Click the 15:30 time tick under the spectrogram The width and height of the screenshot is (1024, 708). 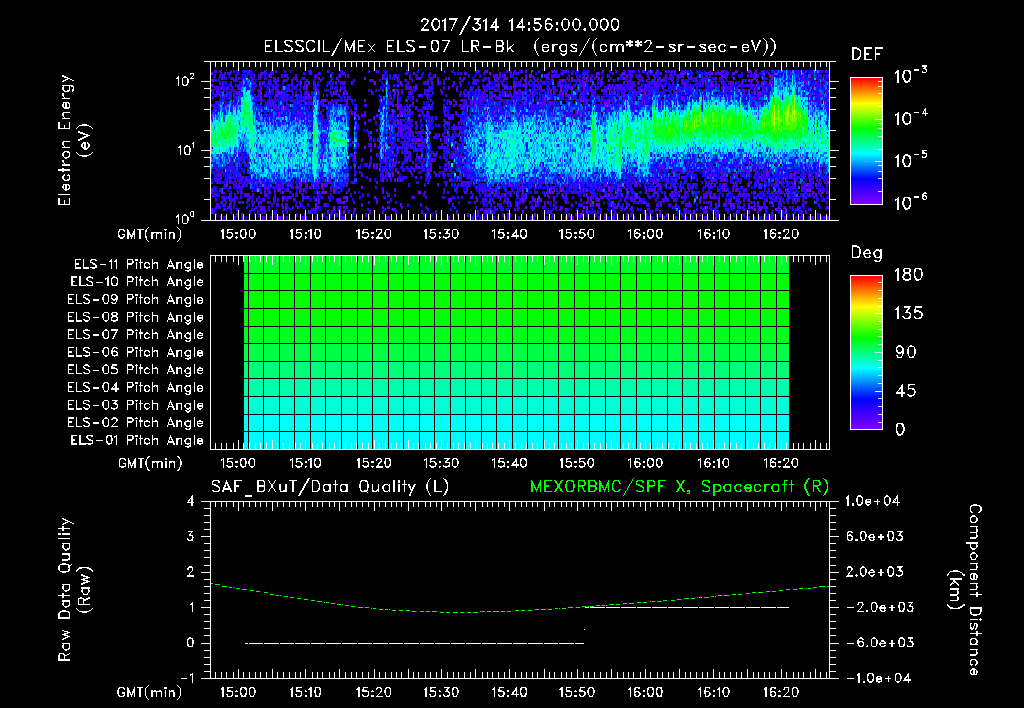coord(441,234)
